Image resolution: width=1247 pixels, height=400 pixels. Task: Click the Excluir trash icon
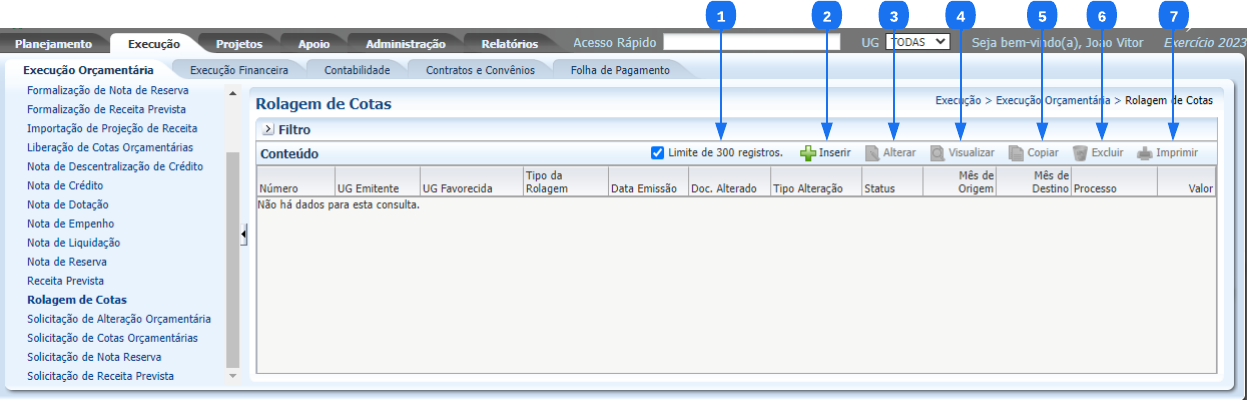tap(1080, 153)
